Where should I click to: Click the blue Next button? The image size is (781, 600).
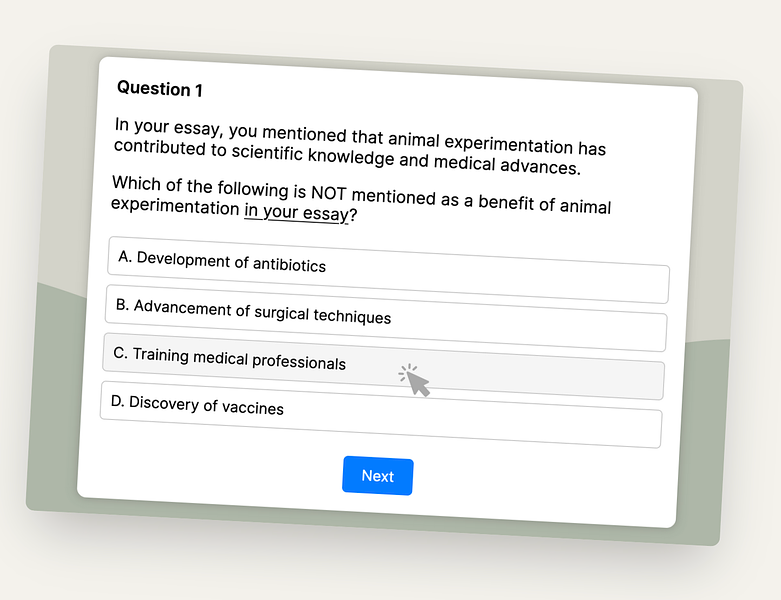point(378,476)
